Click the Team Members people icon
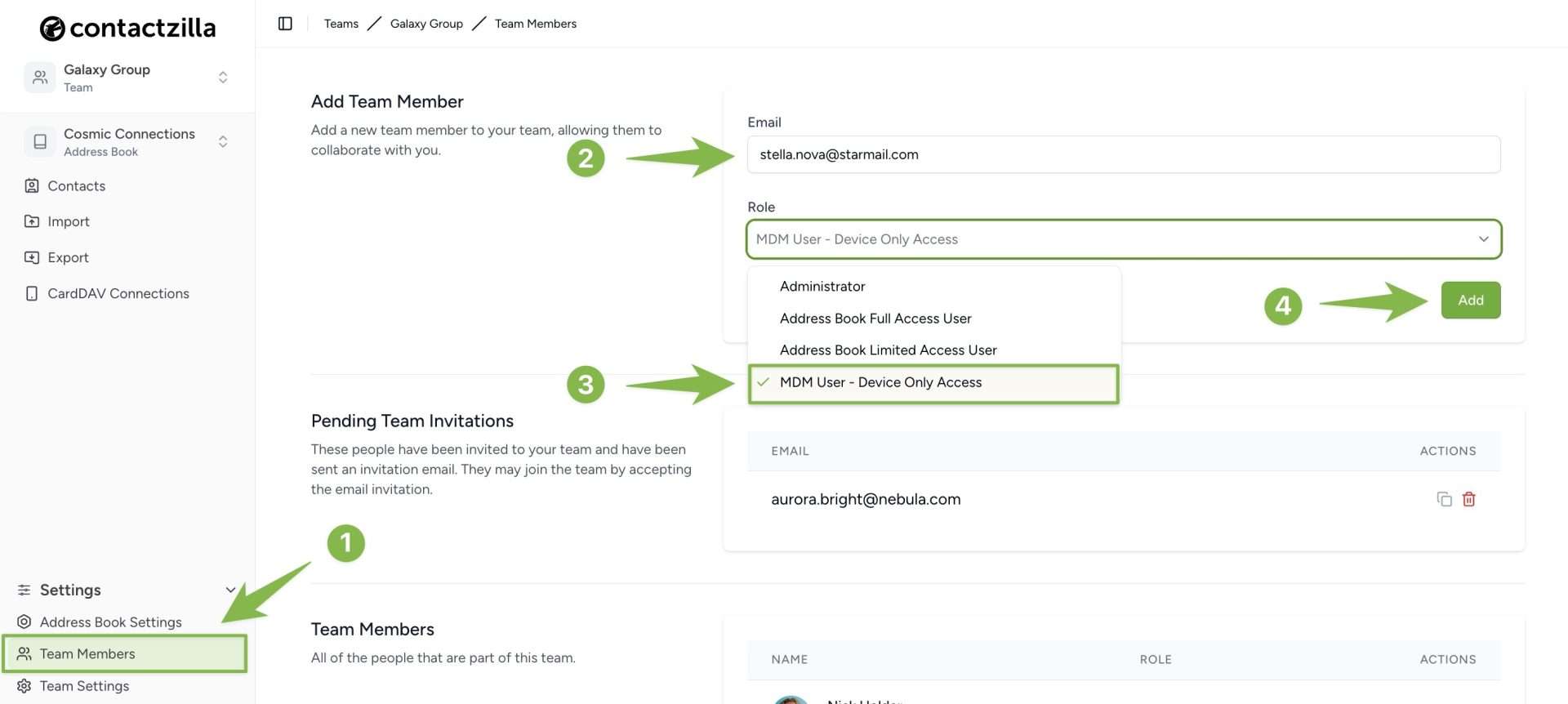The image size is (1568, 704). [24, 653]
